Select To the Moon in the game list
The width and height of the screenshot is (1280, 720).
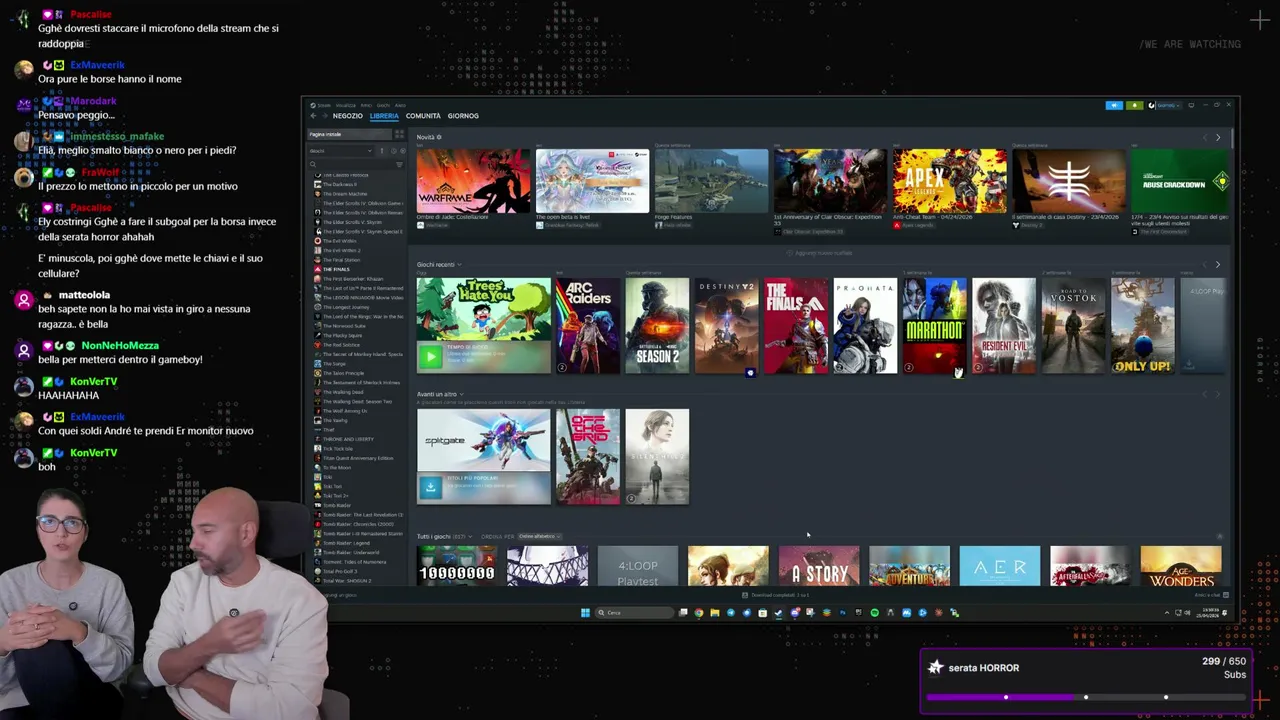[x=338, y=467]
